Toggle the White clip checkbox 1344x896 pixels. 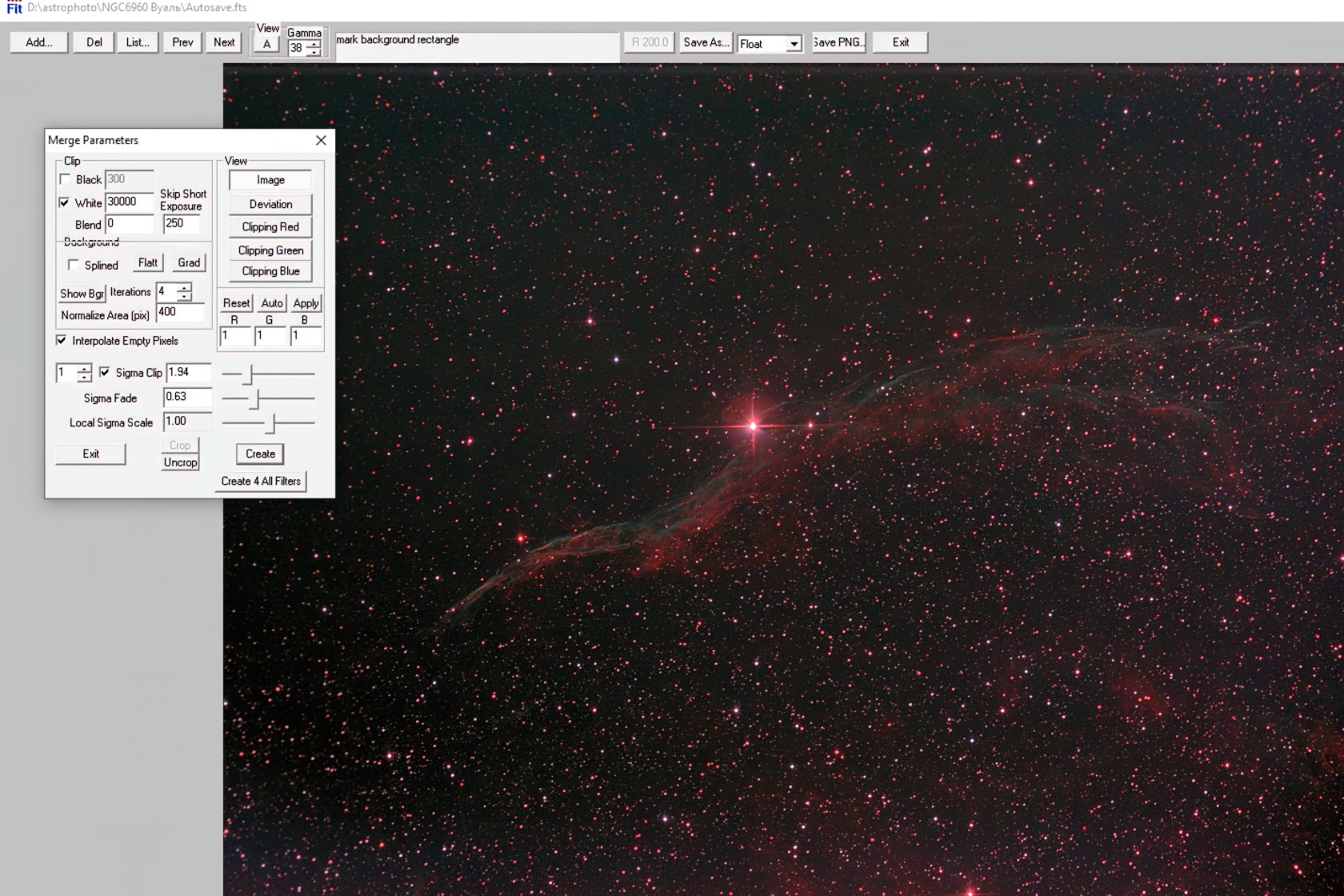pos(65,202)
